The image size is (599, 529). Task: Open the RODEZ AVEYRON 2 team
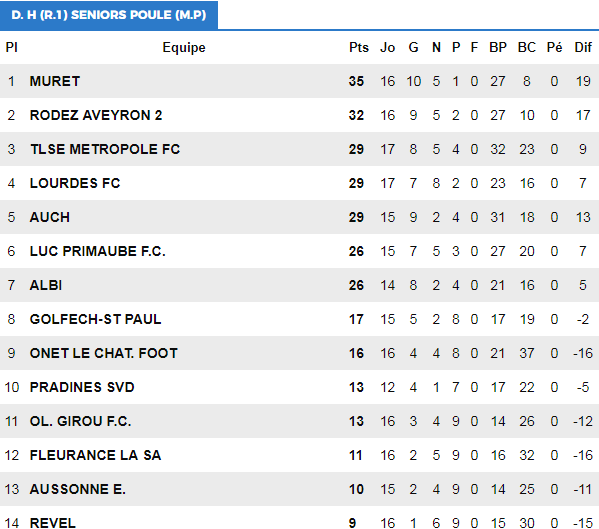click(x=96, y=115)
